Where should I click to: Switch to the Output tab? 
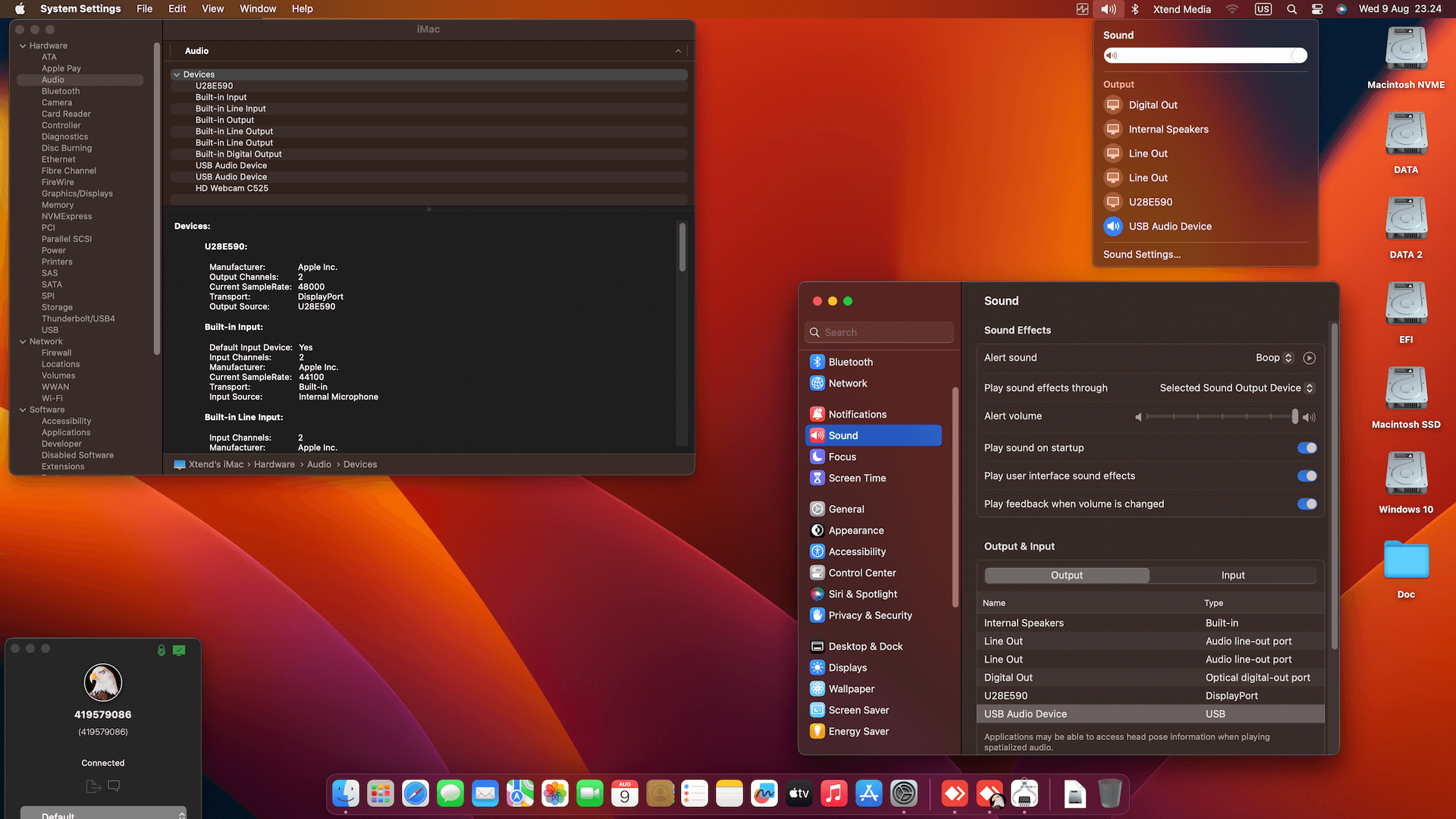pyautogui.click(x=1067, y=576)
